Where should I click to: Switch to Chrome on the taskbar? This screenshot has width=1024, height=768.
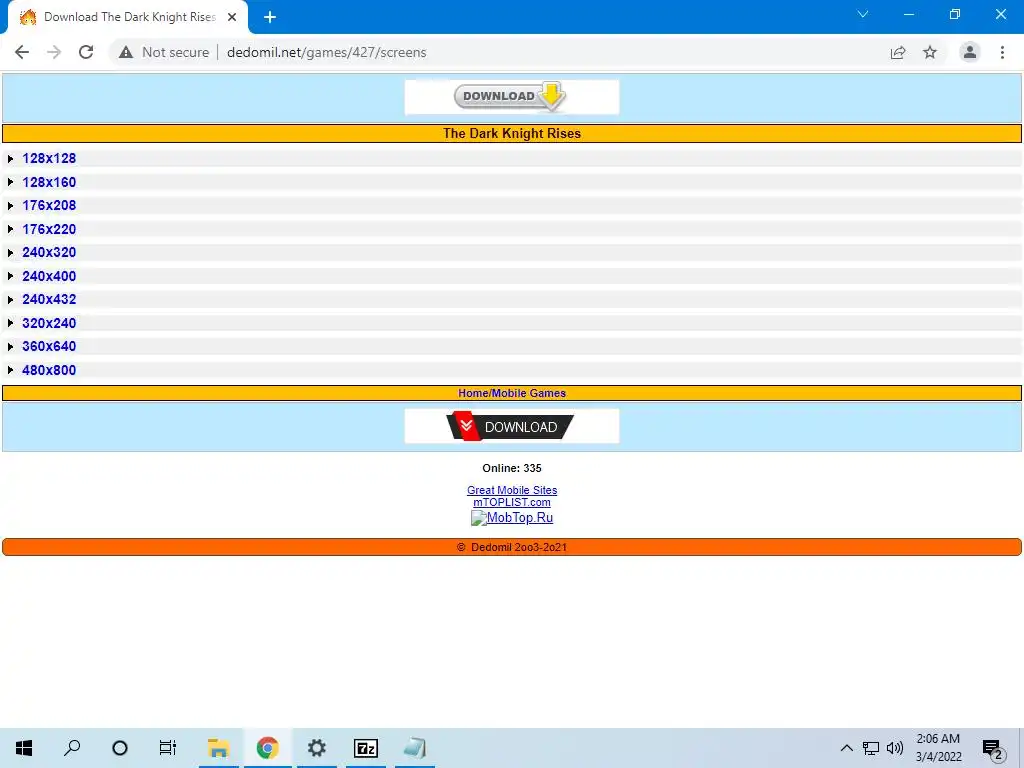pos(268,748)
